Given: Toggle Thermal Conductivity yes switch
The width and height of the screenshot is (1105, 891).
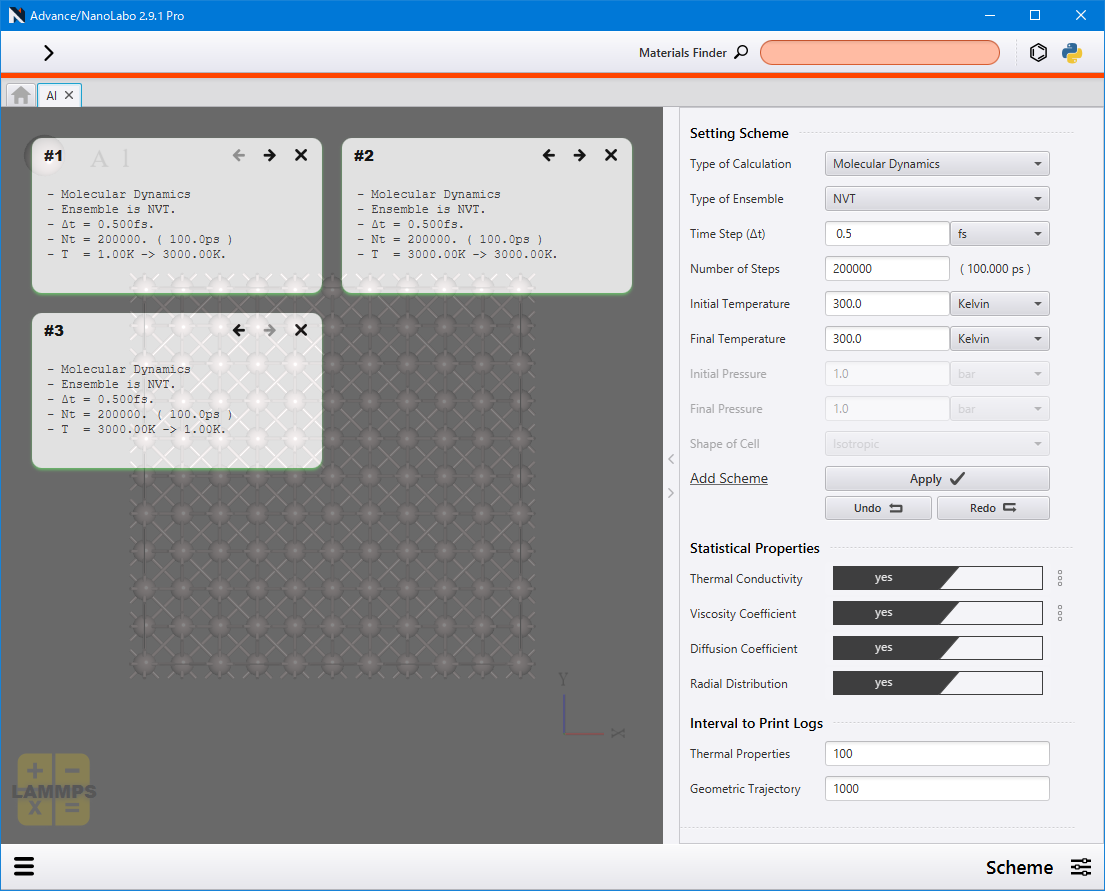Looking at the screenshot, I should point(937,578).
